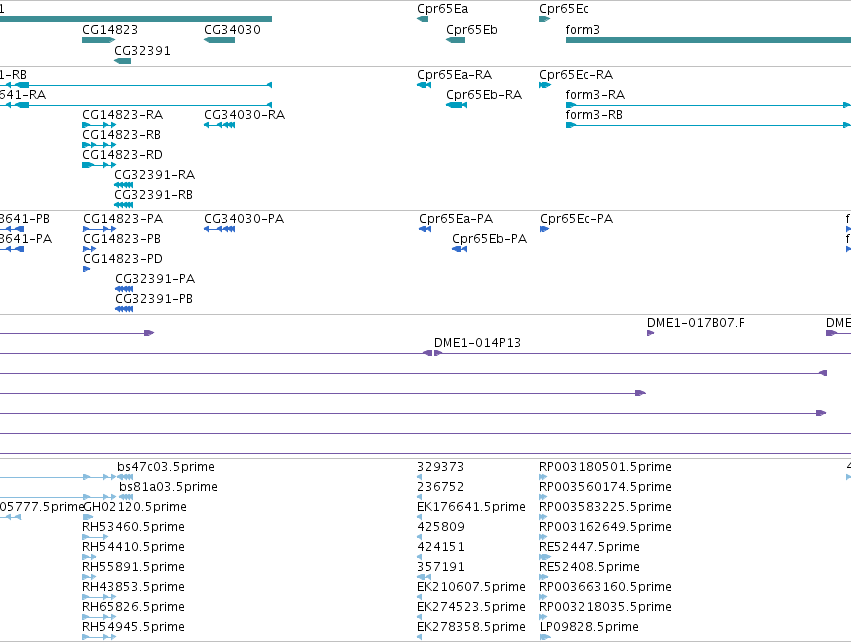
Task: Click EST LP09828.5prime label
Action: pyautogui.click(x=589, y=627)
